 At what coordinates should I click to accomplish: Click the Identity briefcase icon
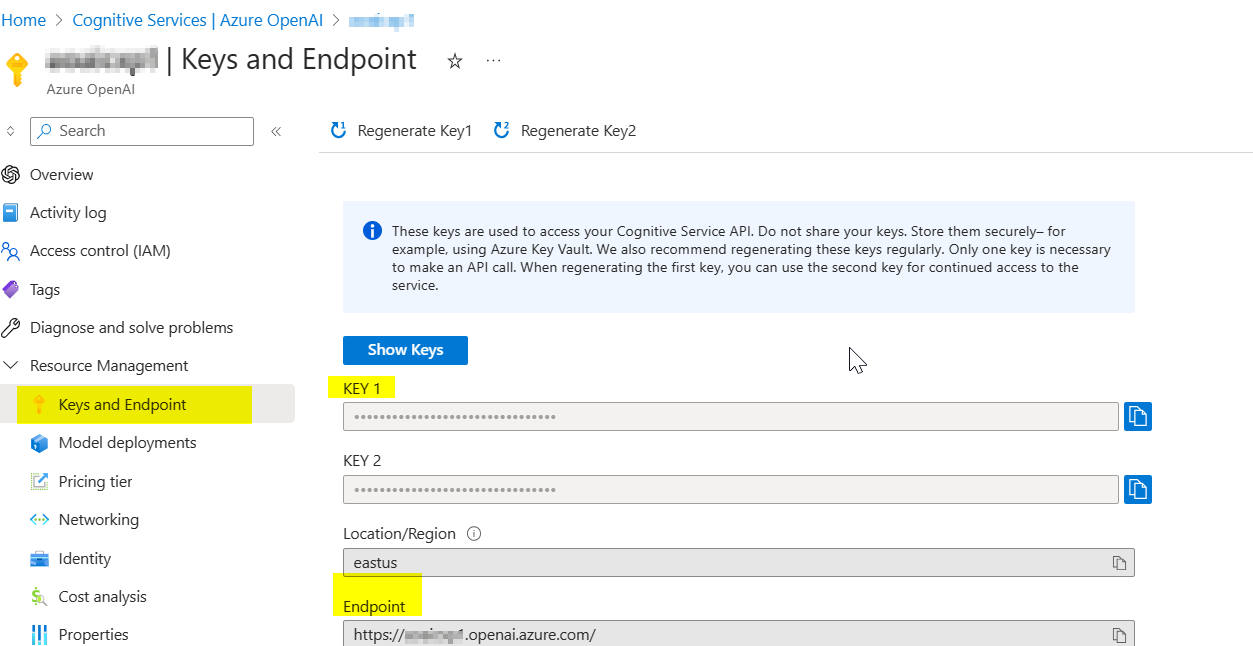[x=39, y=558]
